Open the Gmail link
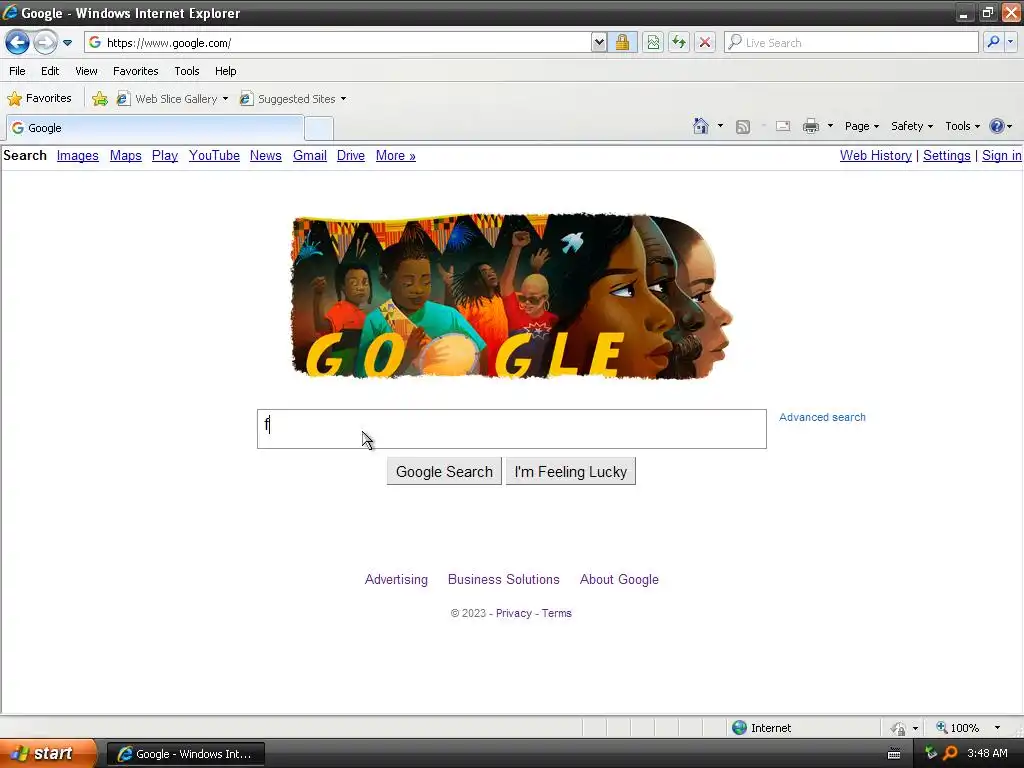 (310, 155)
